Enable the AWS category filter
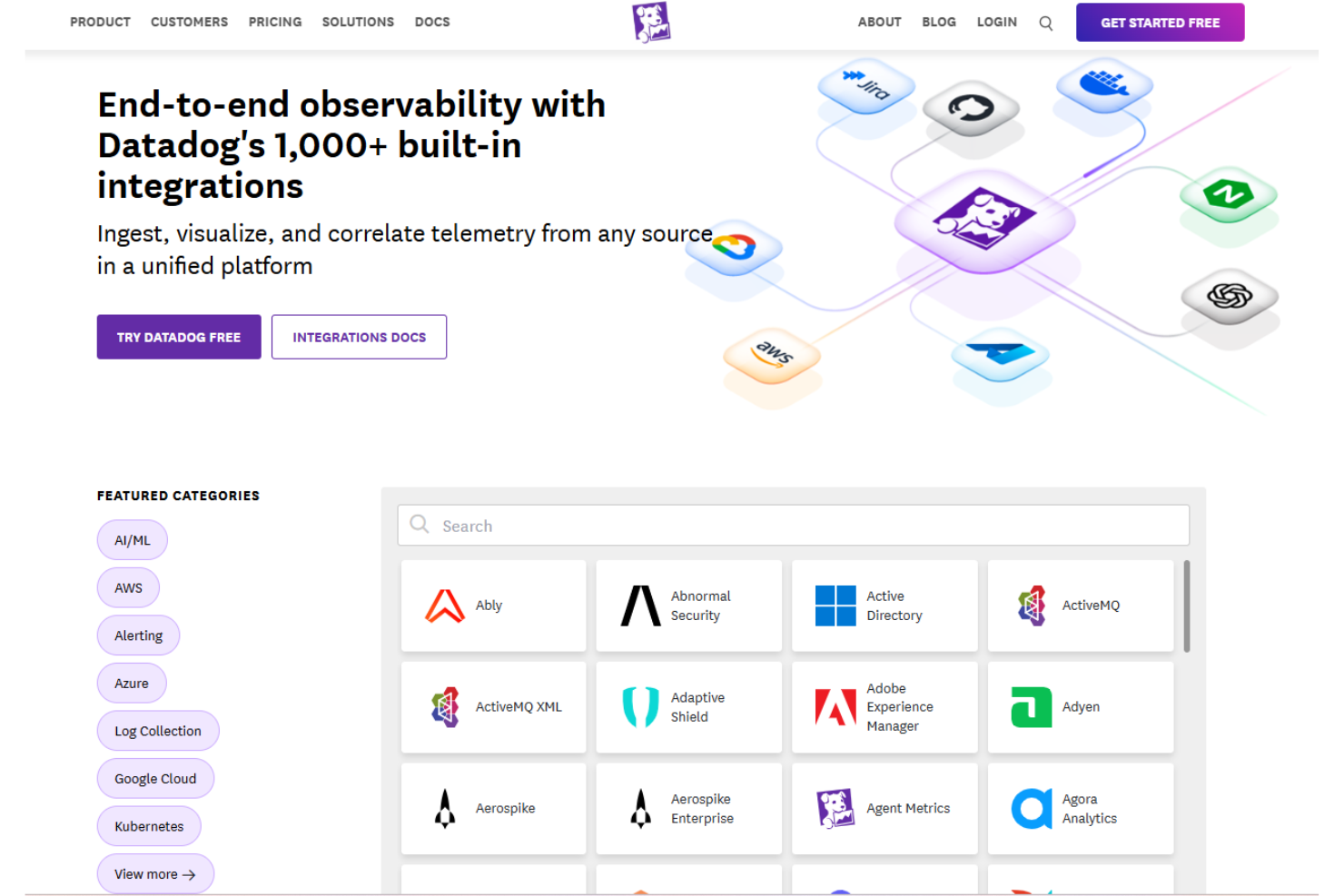This screenshot has width=1344, height=896. 128,587
